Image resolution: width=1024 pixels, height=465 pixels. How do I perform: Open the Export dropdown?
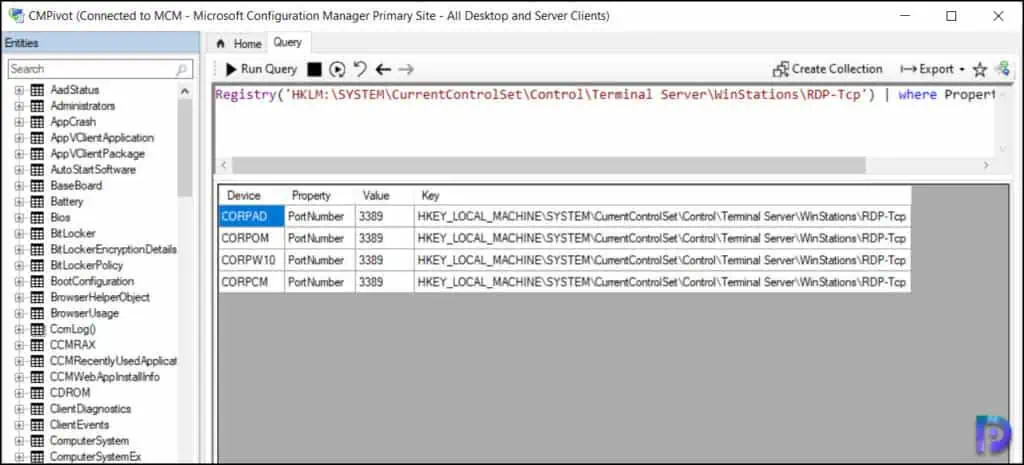tap(933, 69)
